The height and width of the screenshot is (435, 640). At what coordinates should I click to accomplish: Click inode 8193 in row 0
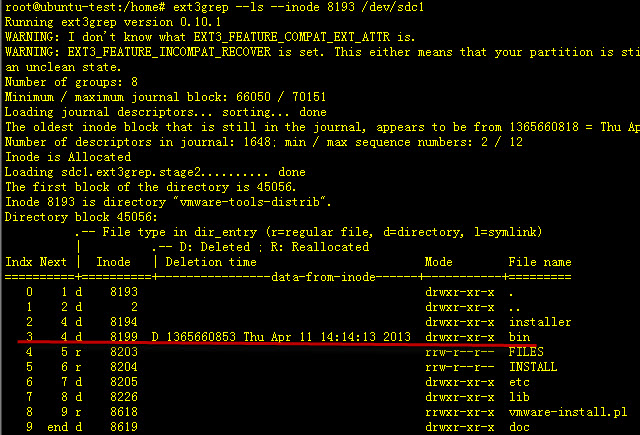coord(124,292)
